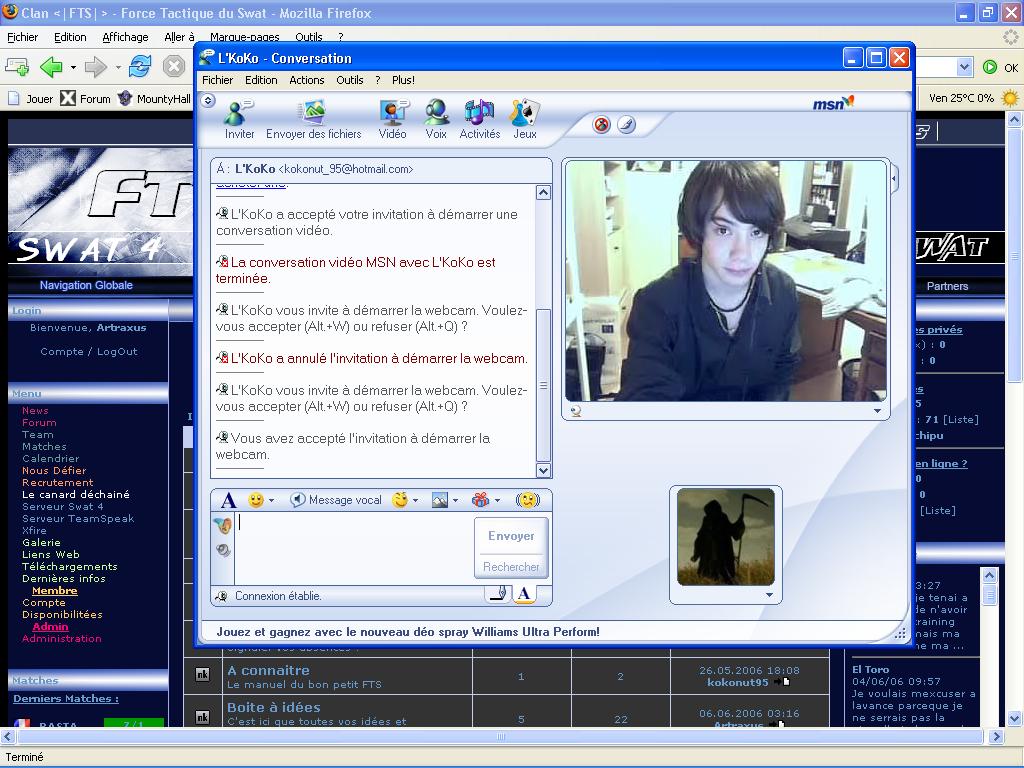Open my display picture dropdown arrow
1024x768 pixels.
click(x=769, y=595)
